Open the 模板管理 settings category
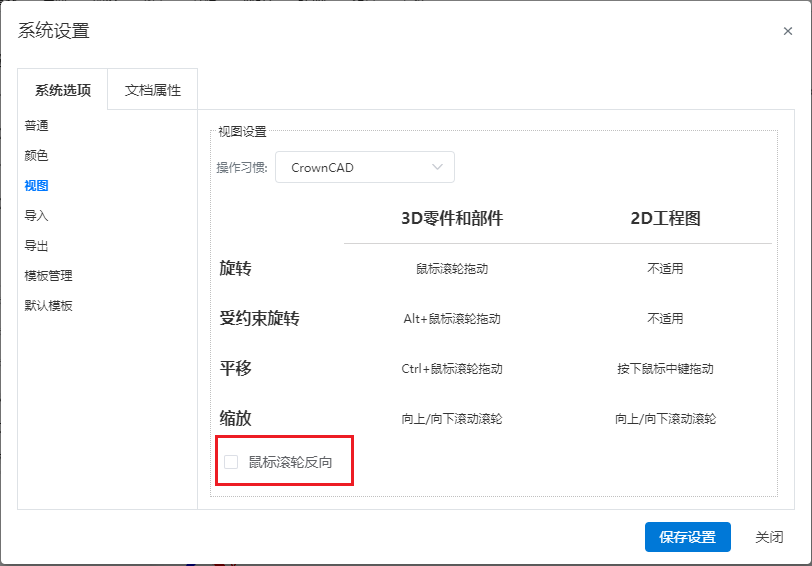 tap(48, 275)
